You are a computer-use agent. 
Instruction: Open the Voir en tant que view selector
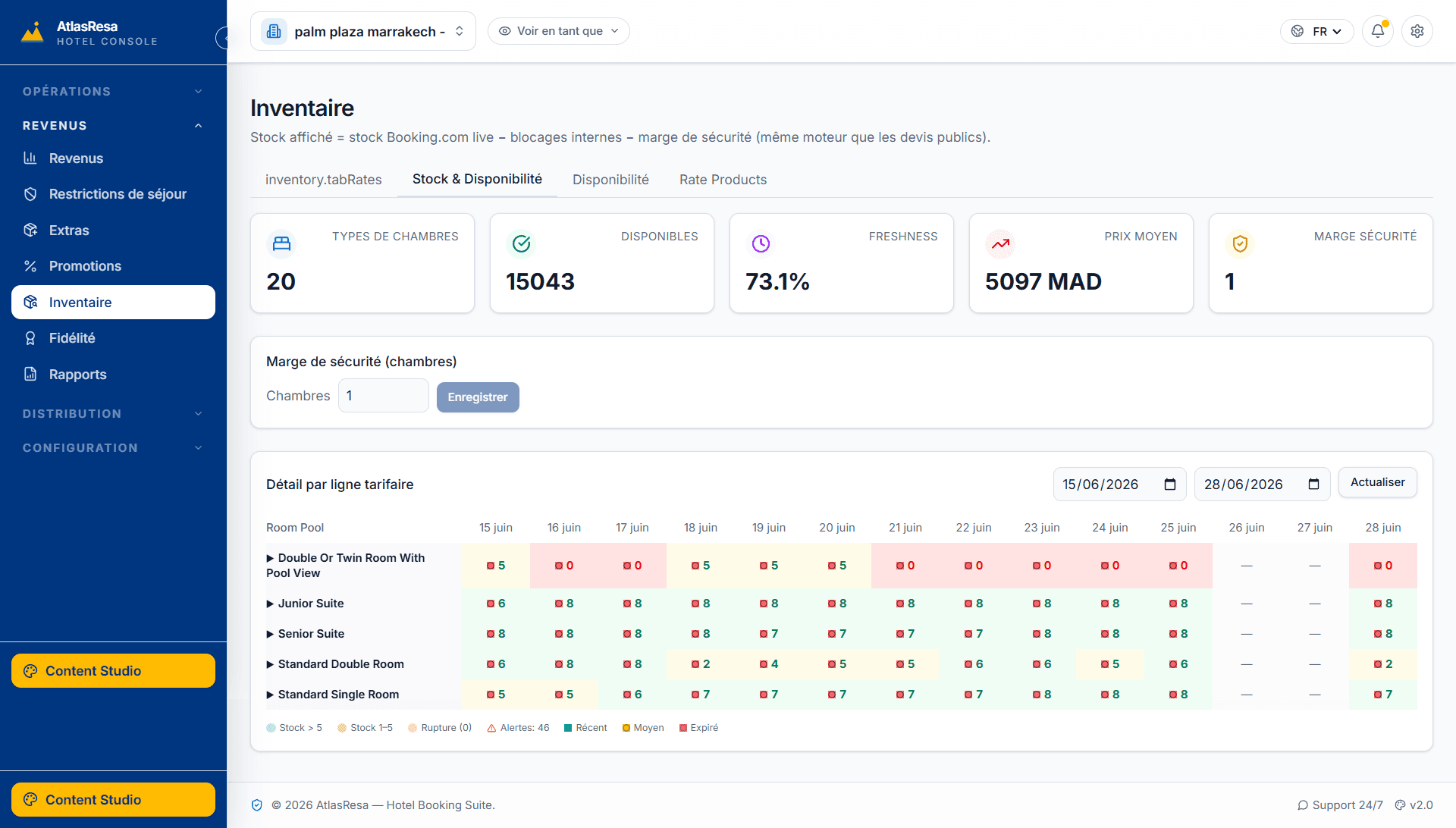point(559,31)
